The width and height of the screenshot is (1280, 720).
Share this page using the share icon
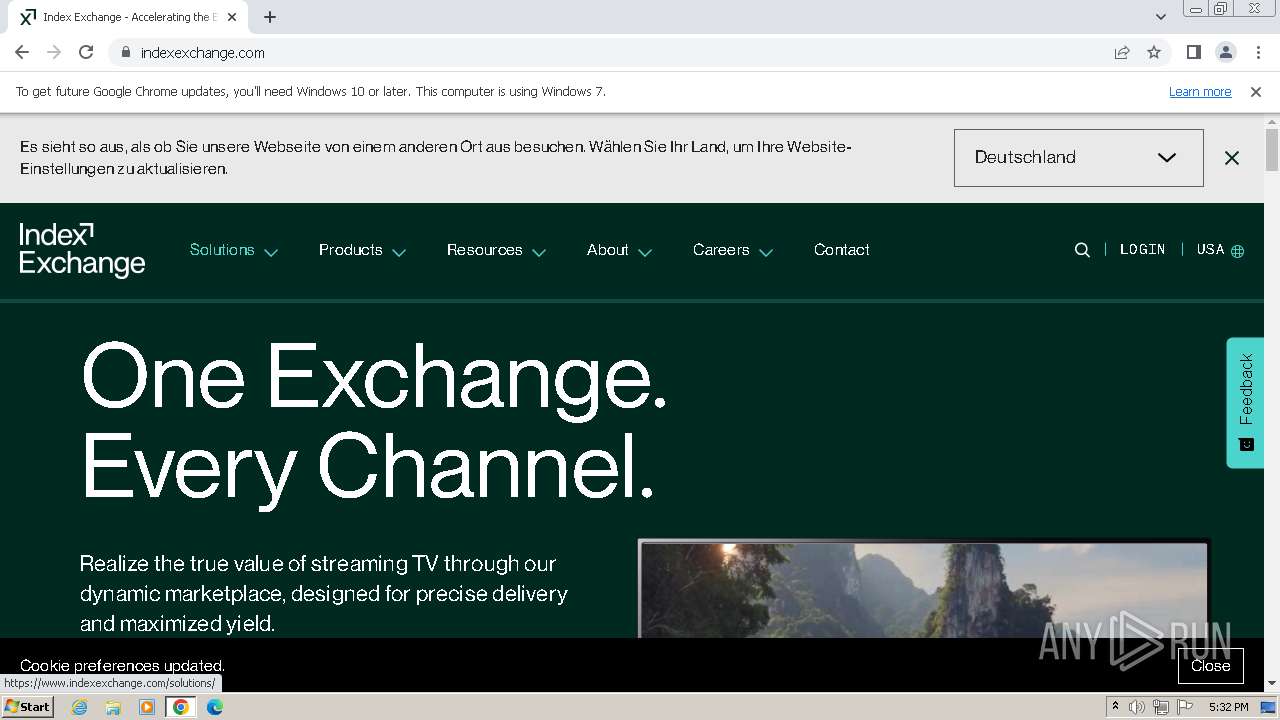point(1122,52)
